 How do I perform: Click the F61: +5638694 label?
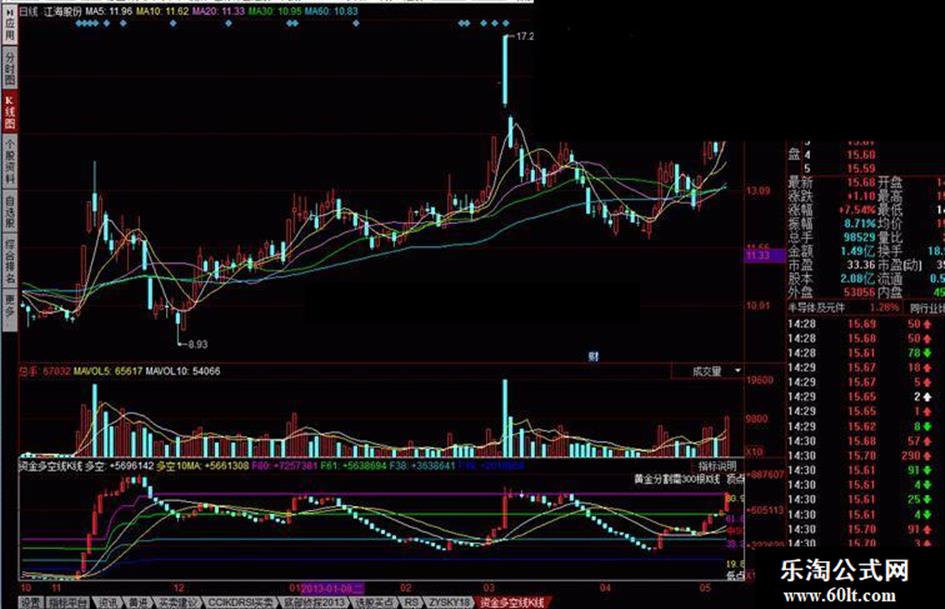[353, 466]
